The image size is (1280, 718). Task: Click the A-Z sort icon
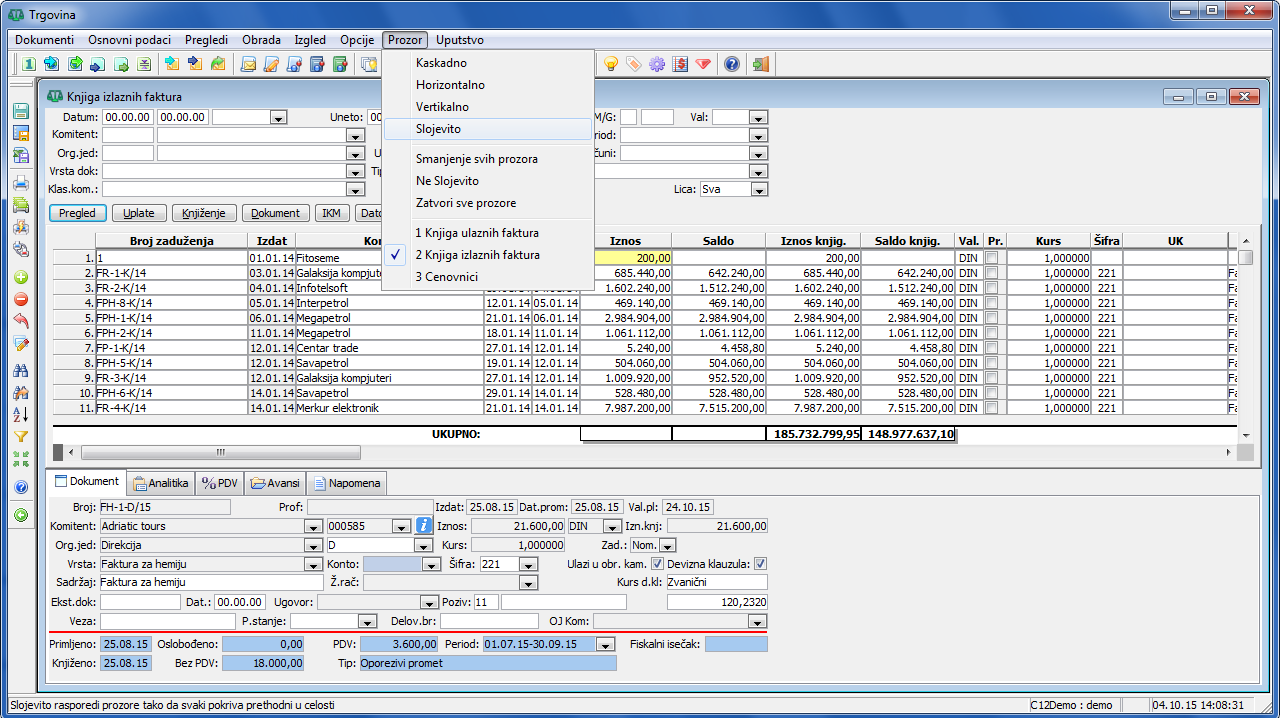21,414
